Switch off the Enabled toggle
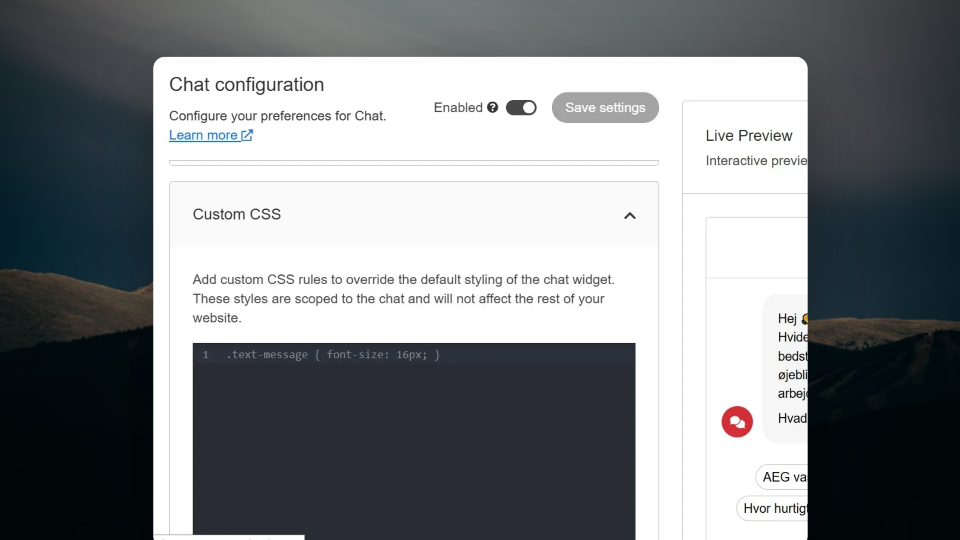The height and width of the screenshot is (540, 960). click(521, 108)
